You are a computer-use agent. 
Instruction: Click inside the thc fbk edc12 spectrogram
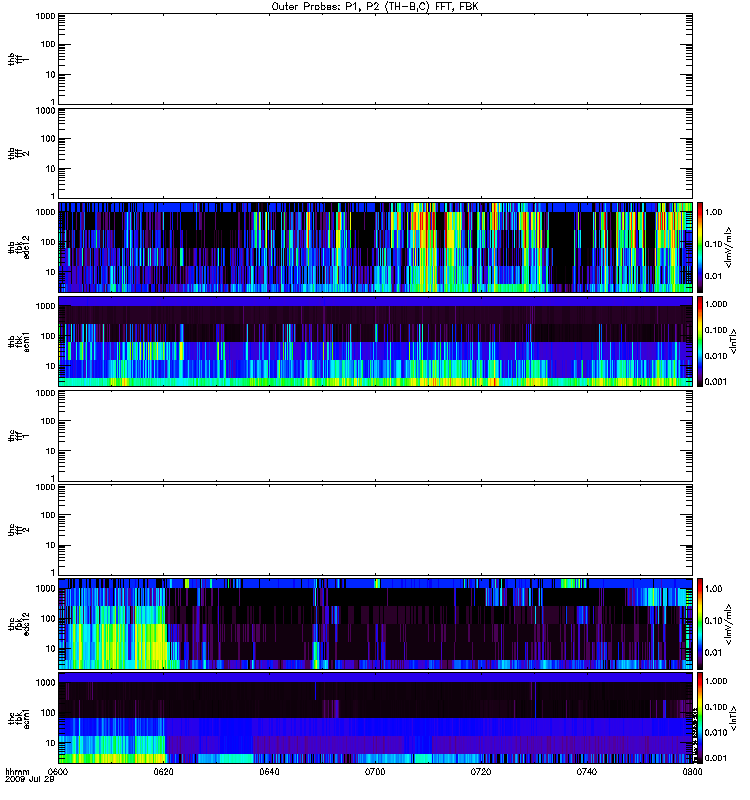375,623
